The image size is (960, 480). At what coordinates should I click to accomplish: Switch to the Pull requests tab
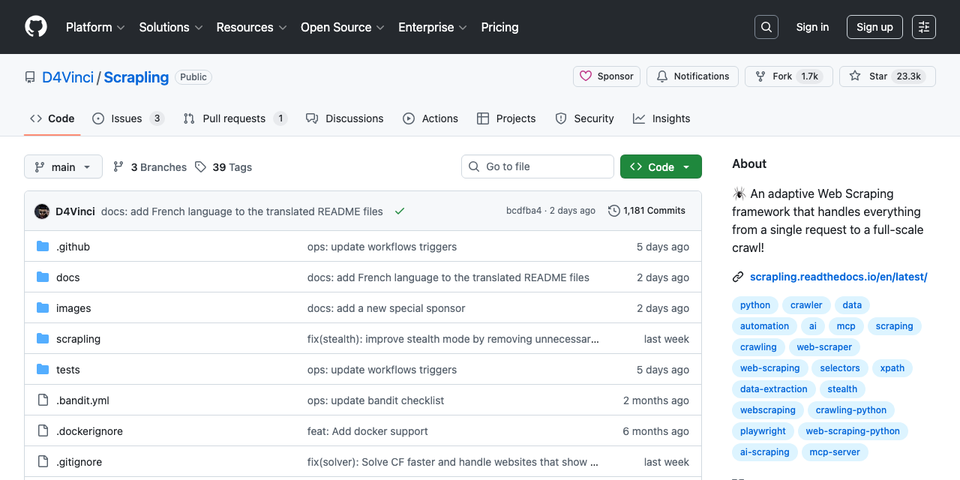pos(235,118)
